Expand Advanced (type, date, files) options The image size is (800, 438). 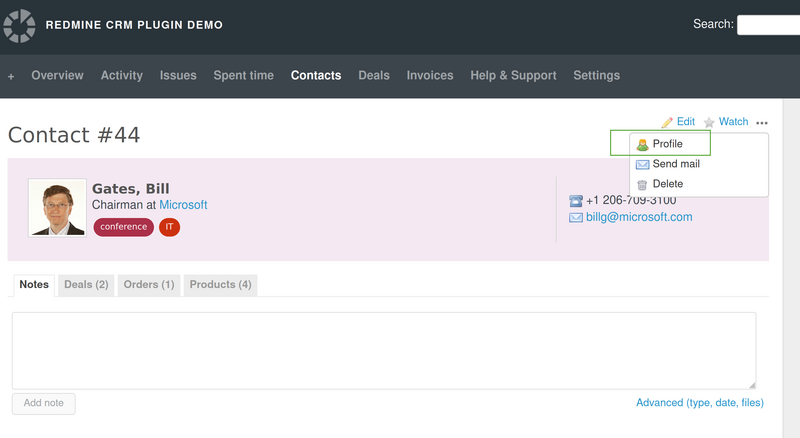(699, 403)
